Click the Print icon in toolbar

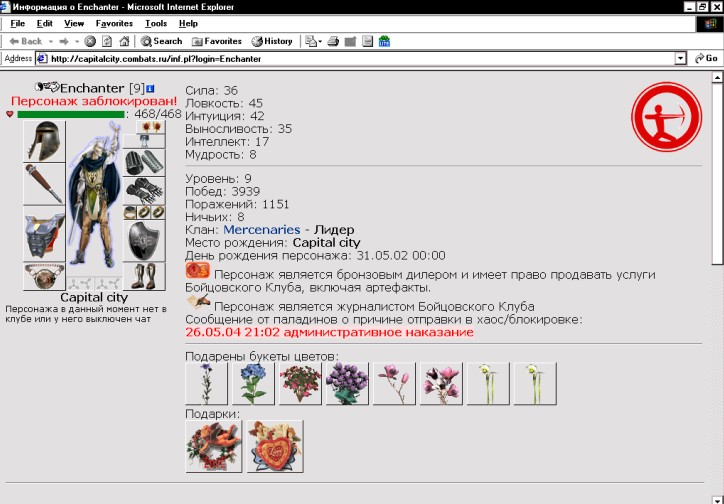pos(333,42)
